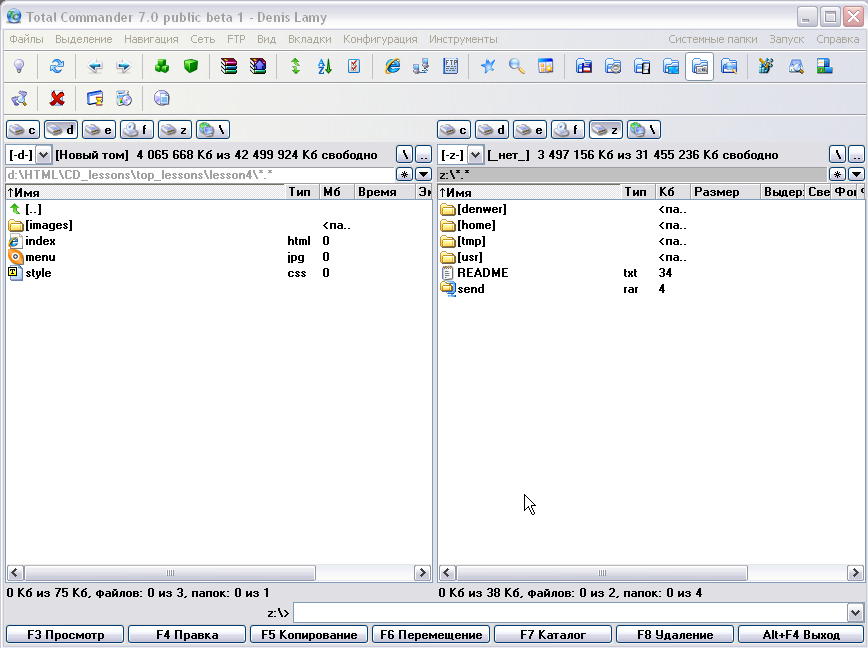Select drive f in the right panel

[568, 130]
